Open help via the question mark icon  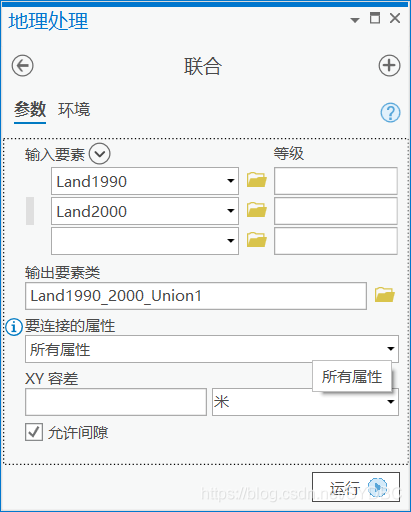click(x=390, y=113)
